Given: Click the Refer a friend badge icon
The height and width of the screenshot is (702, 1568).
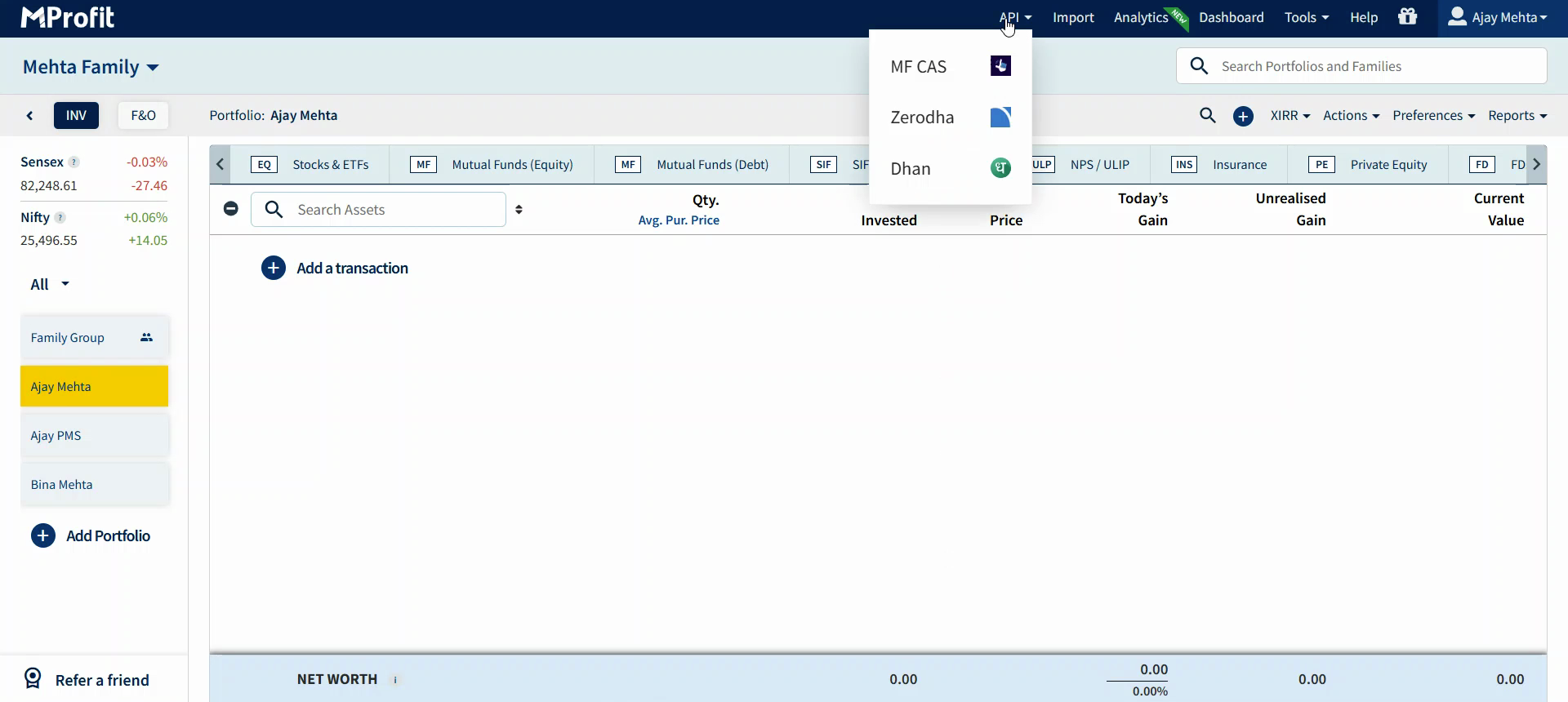Looking at the screenshot, I should click(x=33, y=678).
